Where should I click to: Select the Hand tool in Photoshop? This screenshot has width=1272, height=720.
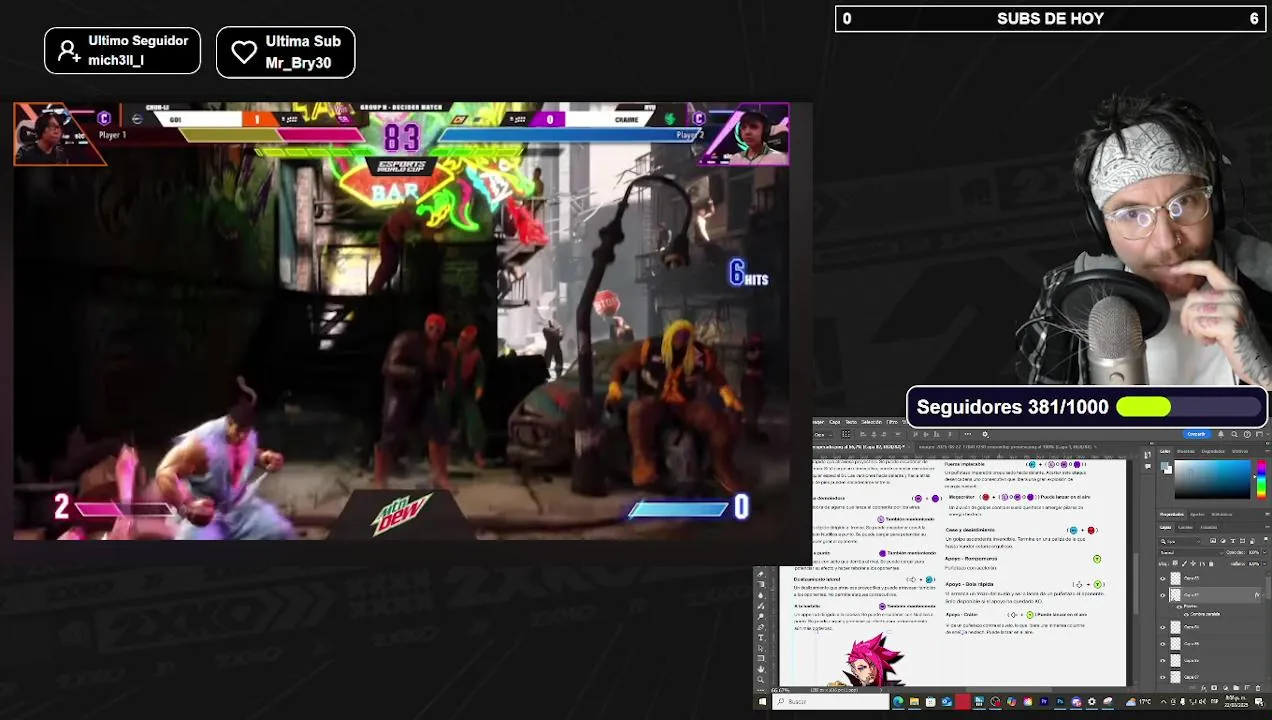click(x=760, y=669)
